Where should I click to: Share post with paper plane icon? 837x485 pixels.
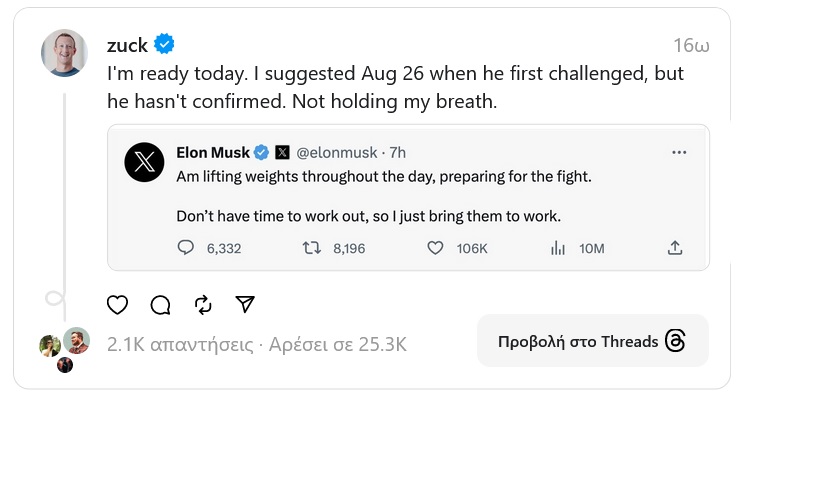click(245, 304)
